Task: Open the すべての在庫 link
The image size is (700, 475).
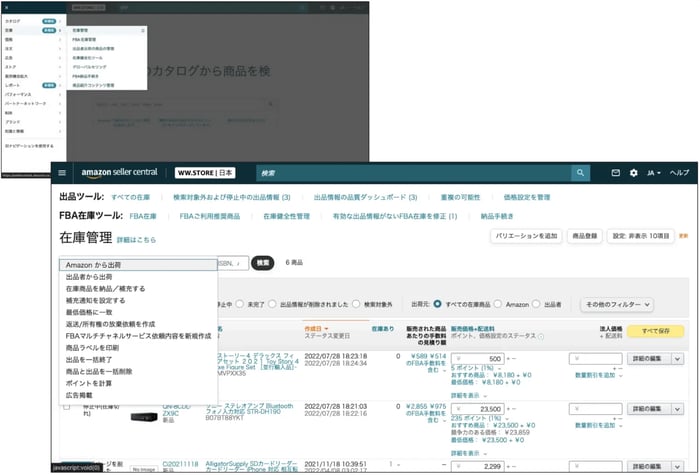Action: [130, 197]
